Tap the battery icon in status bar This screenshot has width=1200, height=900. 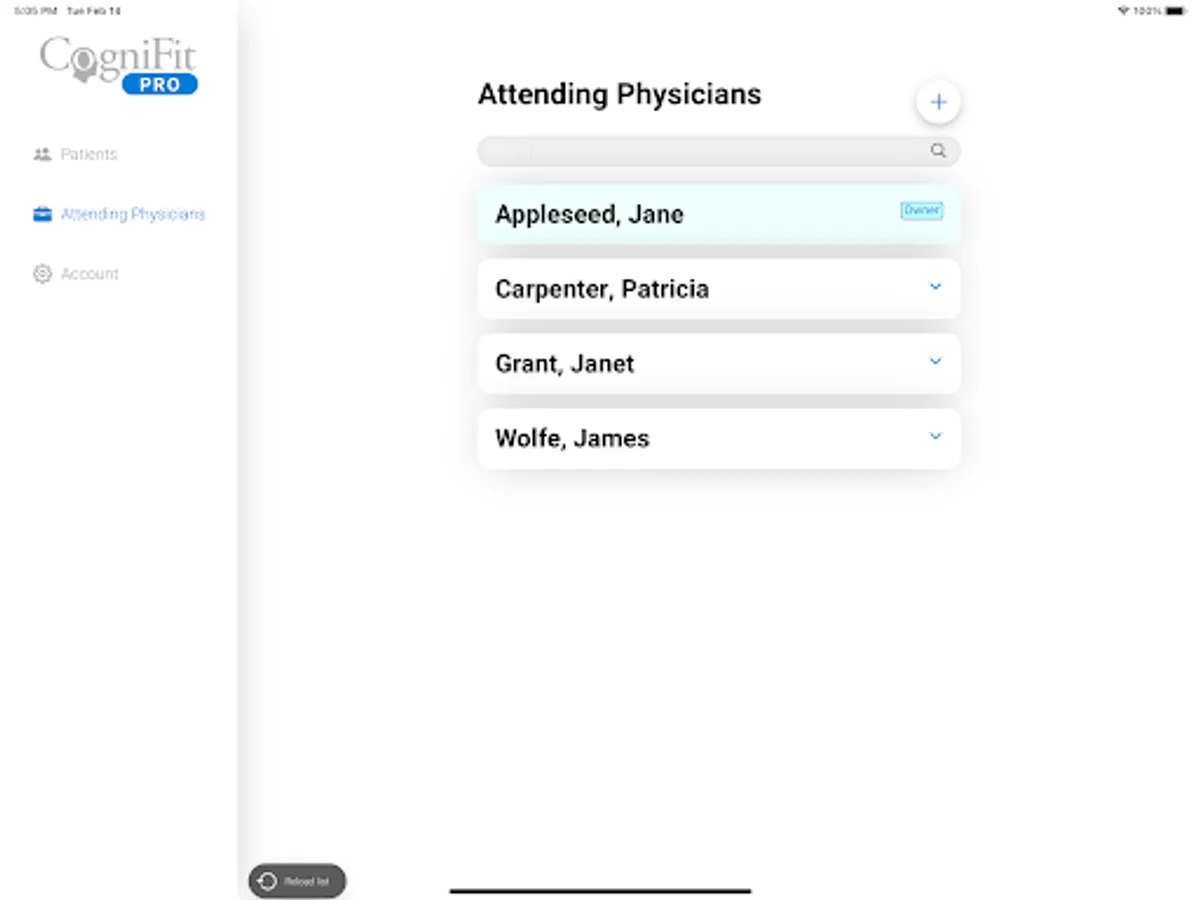point(1175,11)
